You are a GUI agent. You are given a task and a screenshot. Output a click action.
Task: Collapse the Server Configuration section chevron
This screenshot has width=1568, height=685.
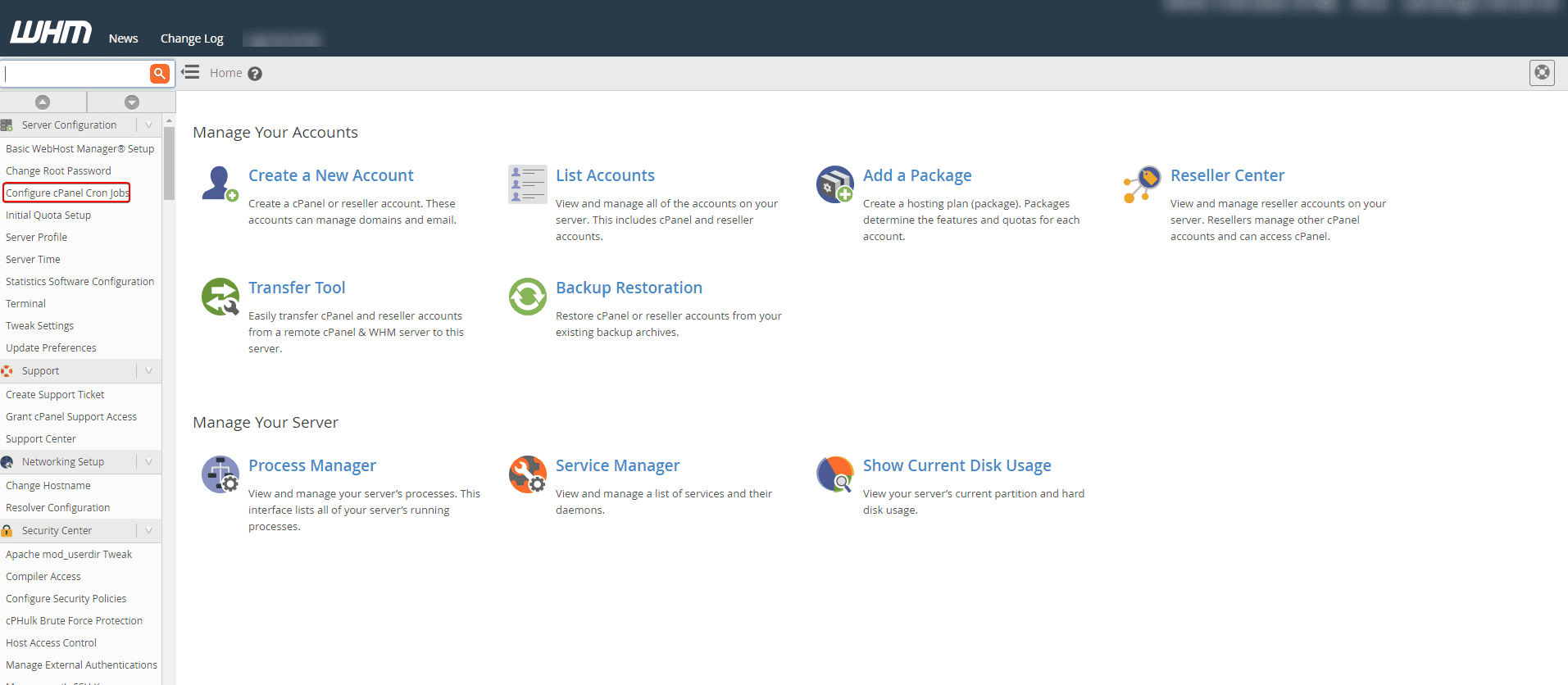point(148,125)
